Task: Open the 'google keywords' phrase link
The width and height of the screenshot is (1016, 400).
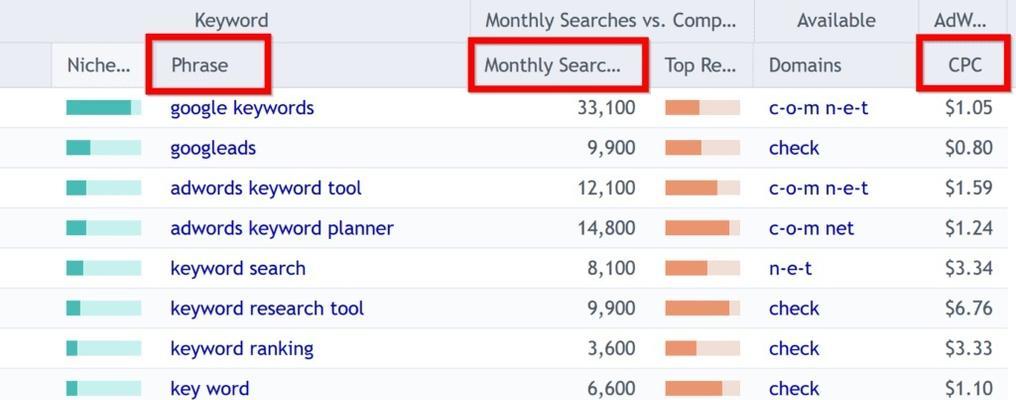Action: [242, 108]
